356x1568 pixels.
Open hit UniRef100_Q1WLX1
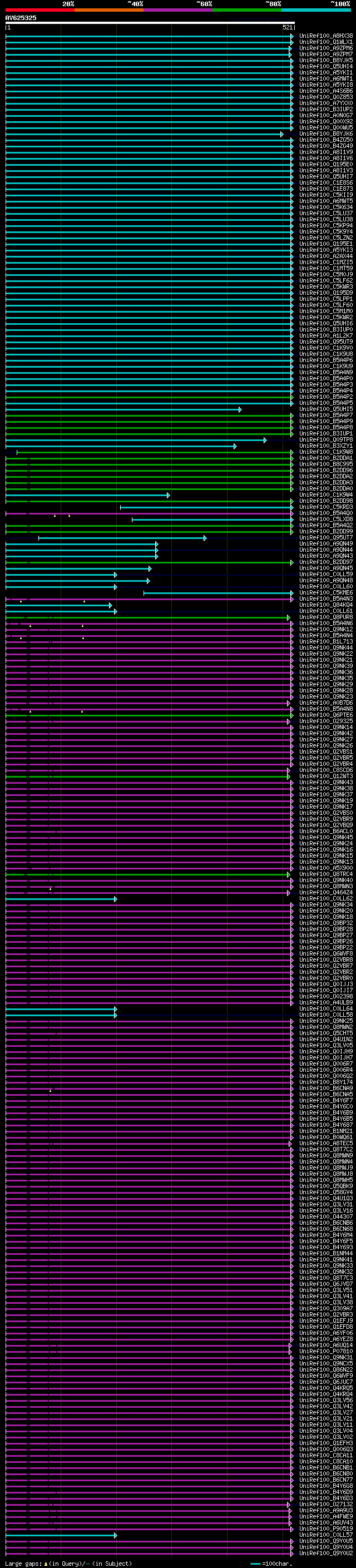326,42
